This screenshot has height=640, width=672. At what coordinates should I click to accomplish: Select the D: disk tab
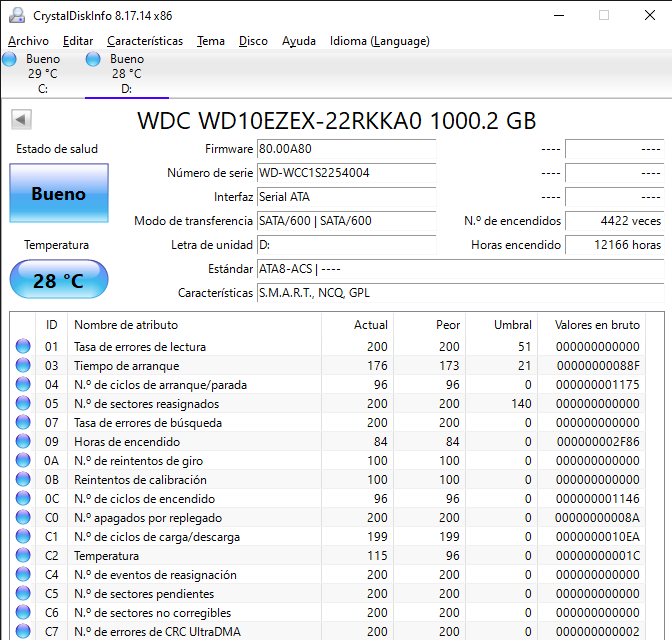[x=127, y=74]
